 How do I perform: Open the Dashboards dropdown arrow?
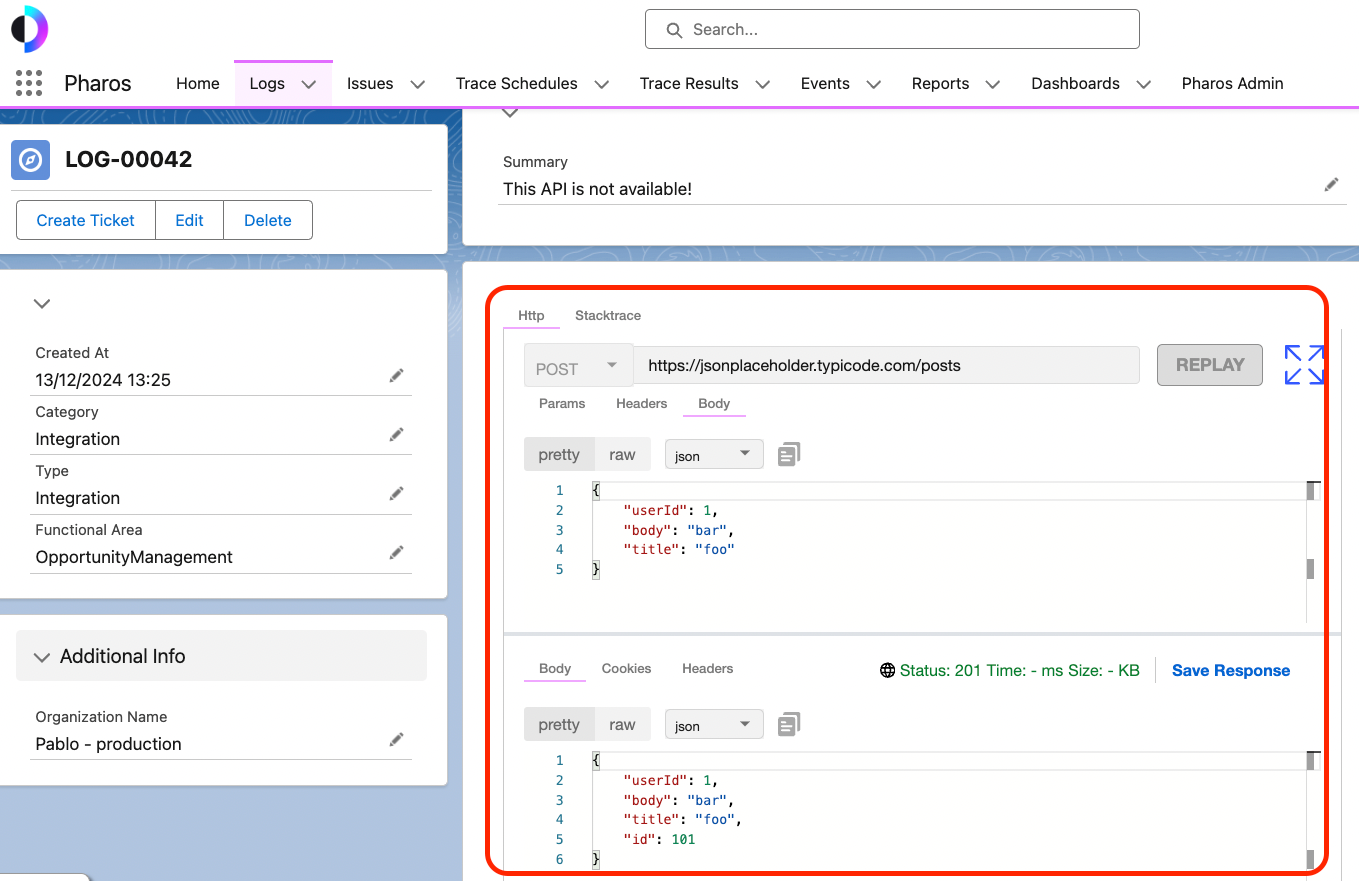(x=1144, y=85)
